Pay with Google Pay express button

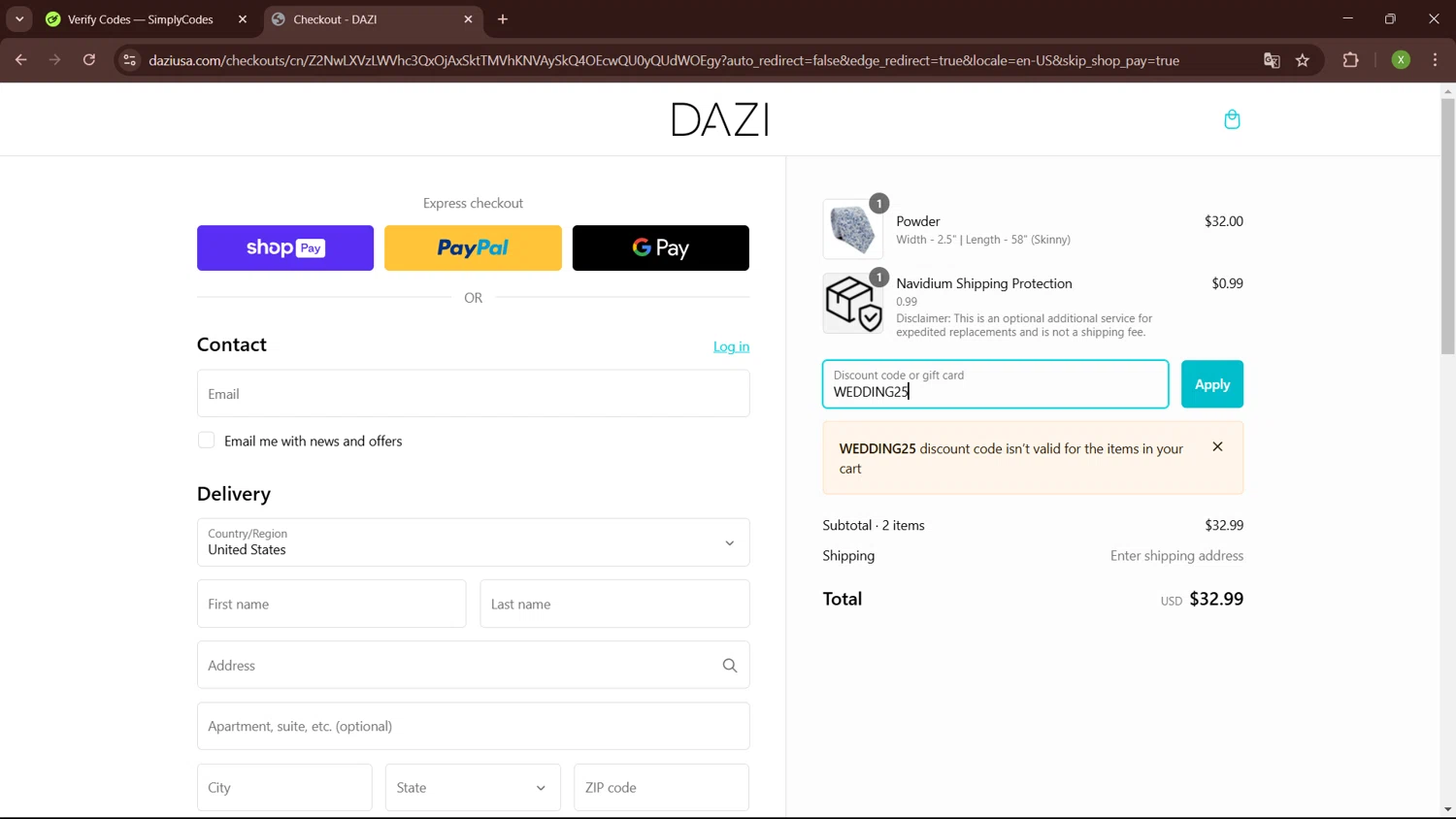pos(661,247)
